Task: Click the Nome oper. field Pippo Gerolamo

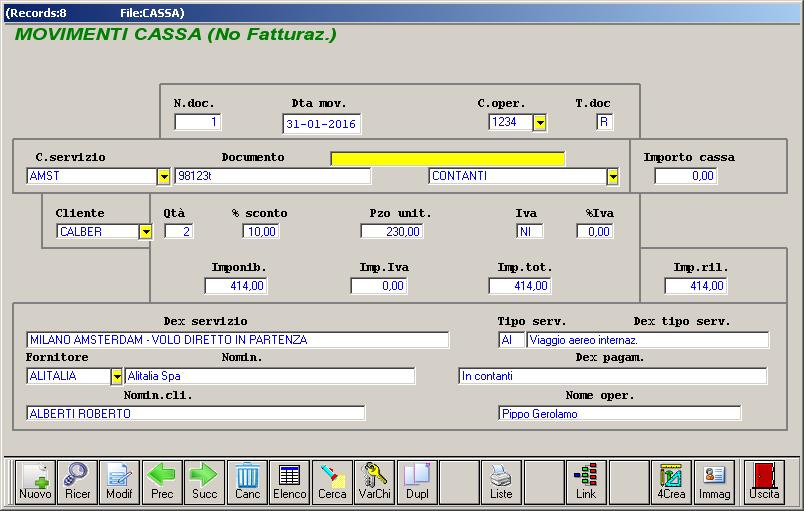Action: pos(619,413)
